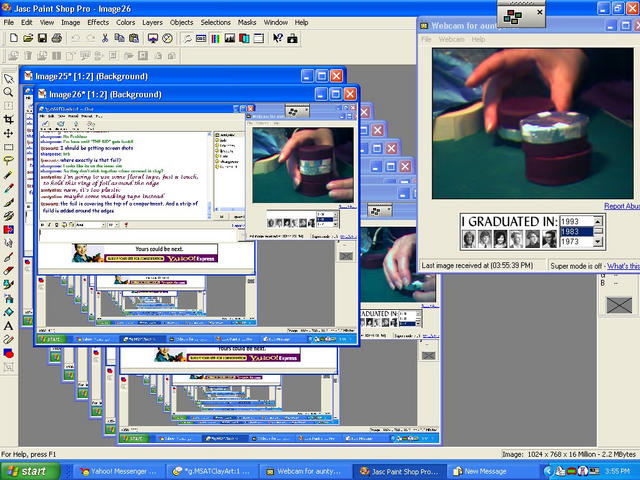The image size is (640, 480).
Task: Click graduation year list down arrow
Action: [x=598, y=242]
